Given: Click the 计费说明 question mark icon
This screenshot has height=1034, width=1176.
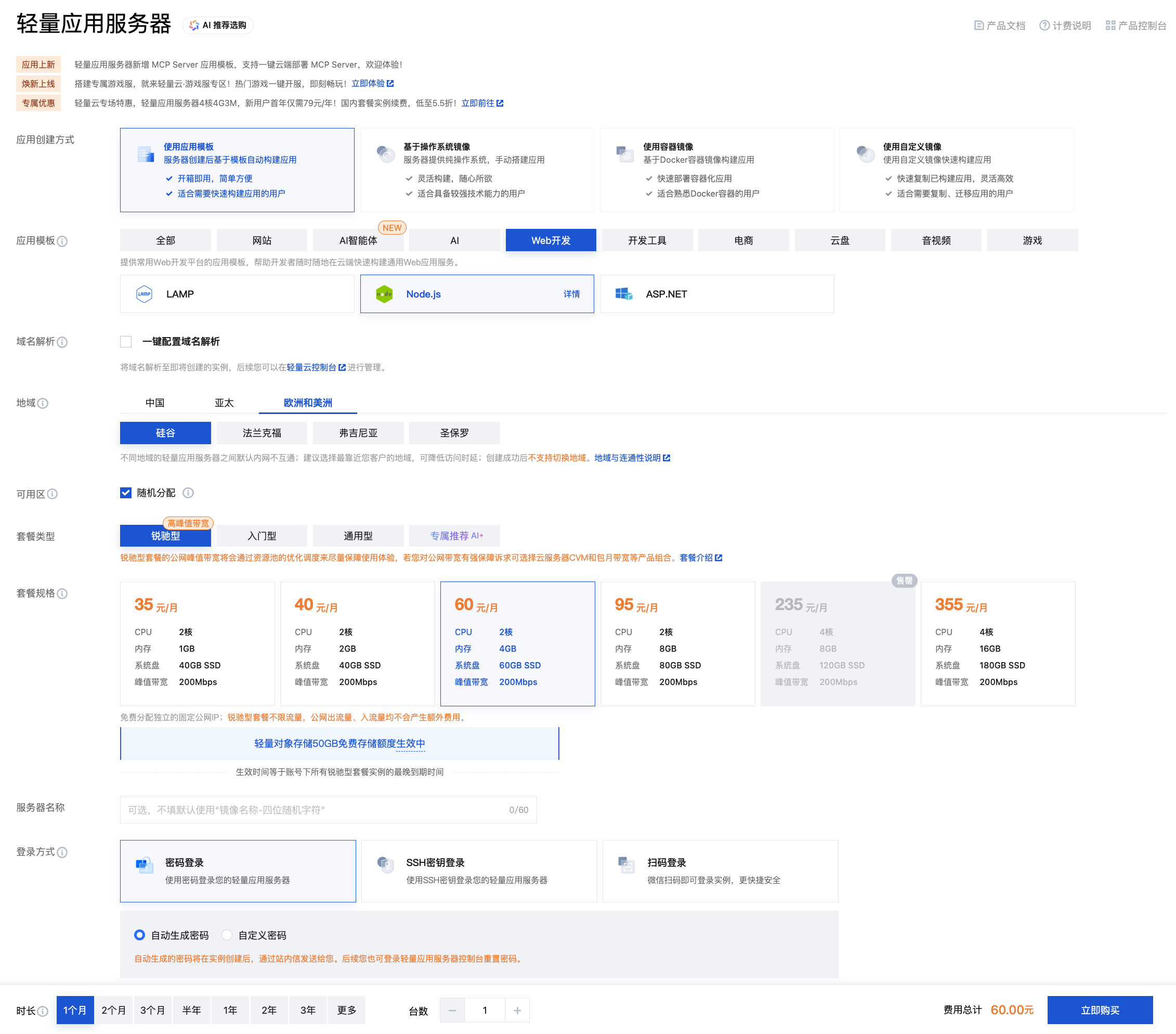Looking at the screenshot, I should [x=1044, y=25].
